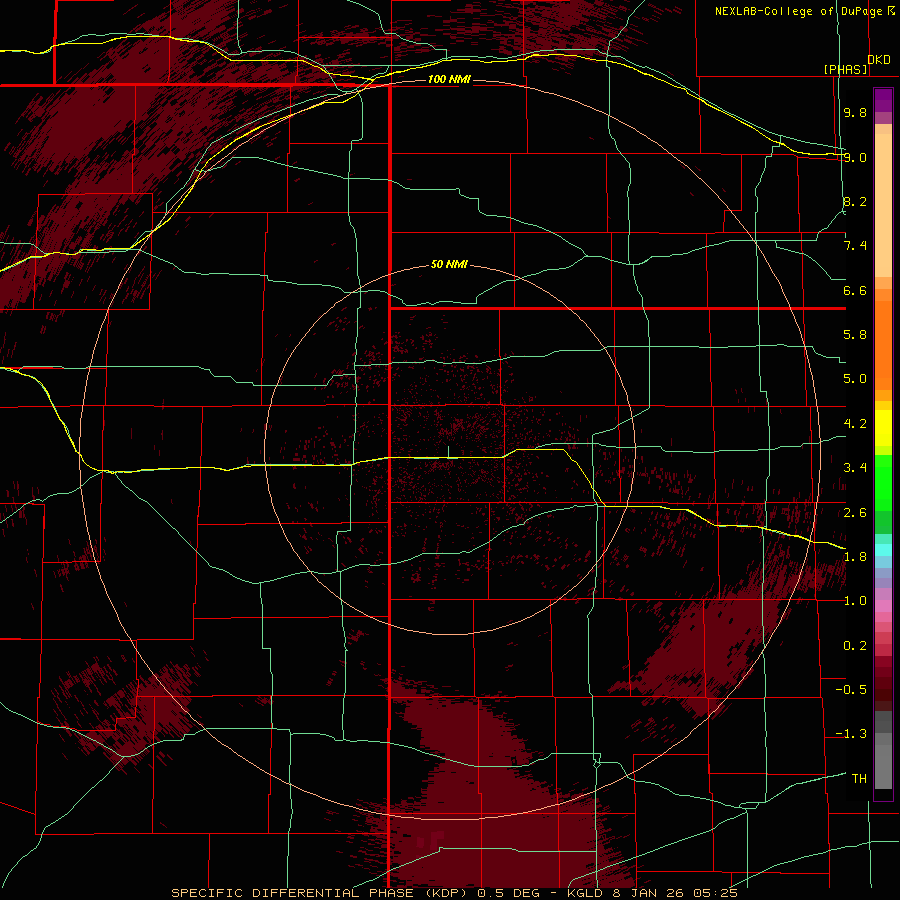Click the 100 NMI range ring label

tap(449, 79)
